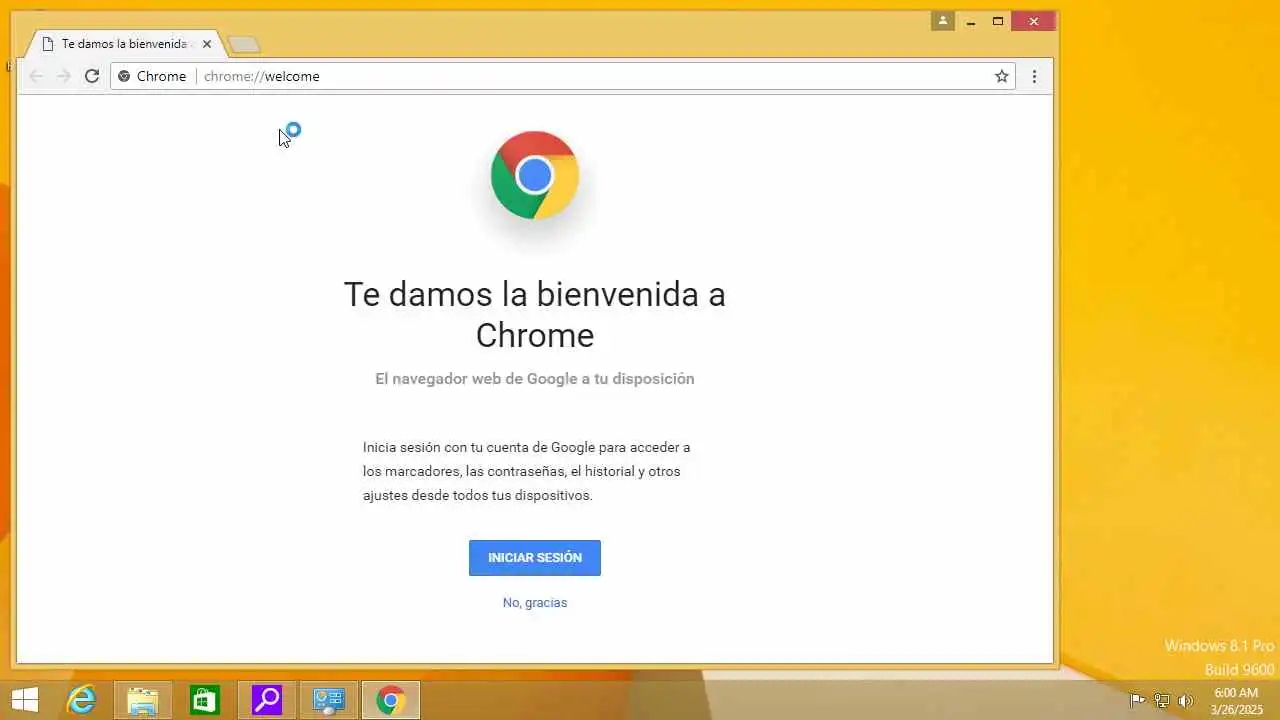Open File Explorer from the taskbar

tap(143, 700)
